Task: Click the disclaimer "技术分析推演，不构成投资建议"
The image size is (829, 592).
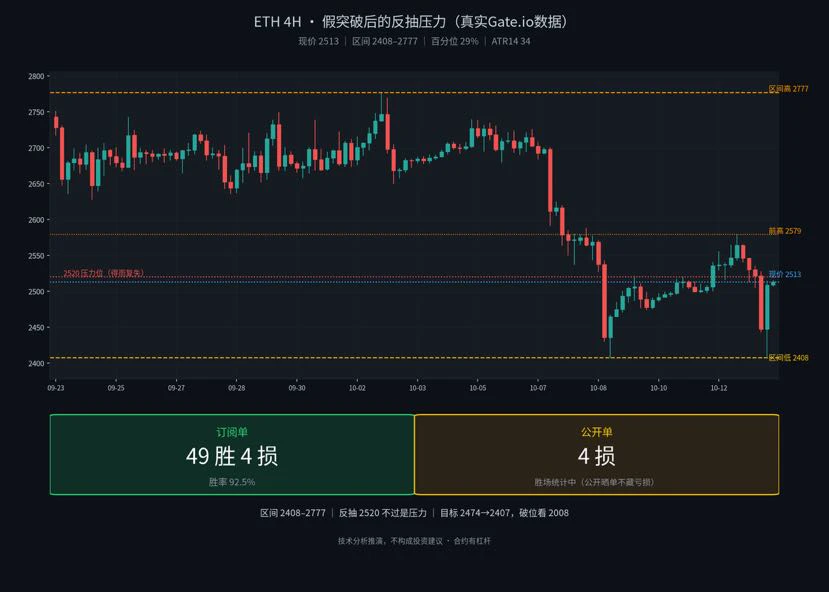Action: (x=390, y=541)
